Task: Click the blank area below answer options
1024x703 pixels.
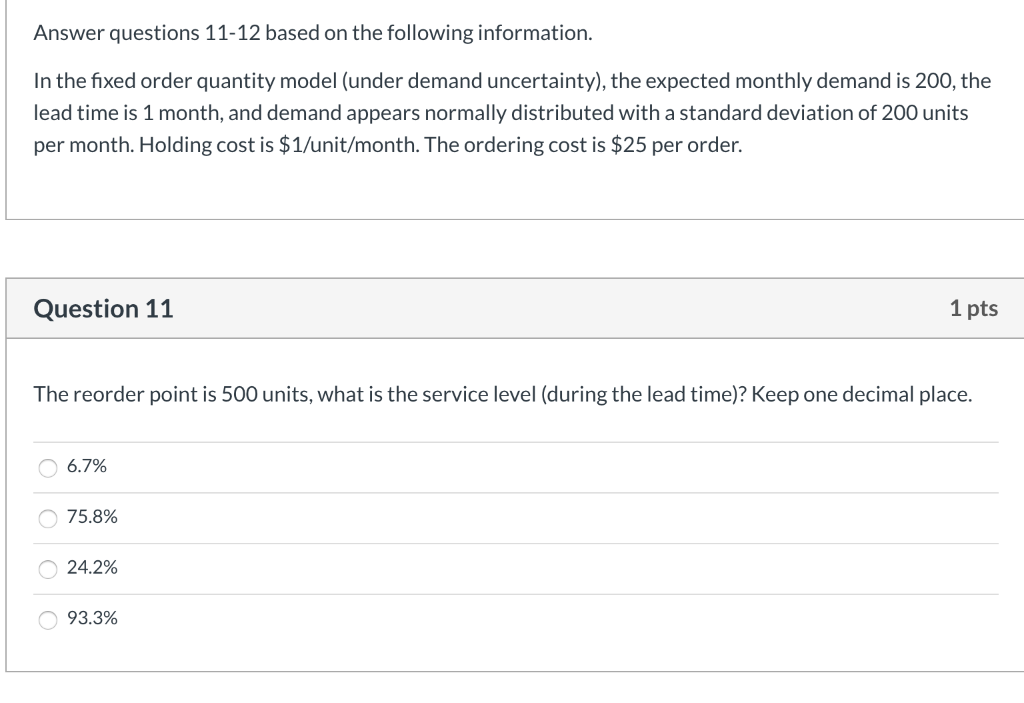Action: pos(512,660)
